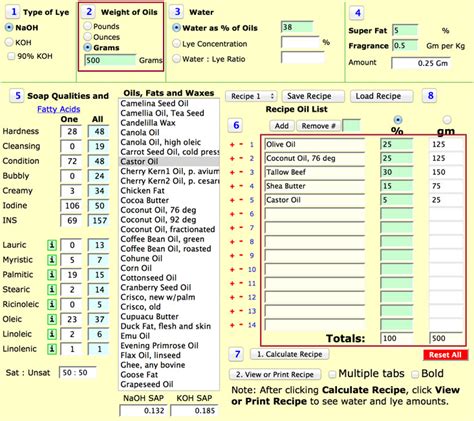
Task: Click the Add oil button
Action: click(282, 126)
